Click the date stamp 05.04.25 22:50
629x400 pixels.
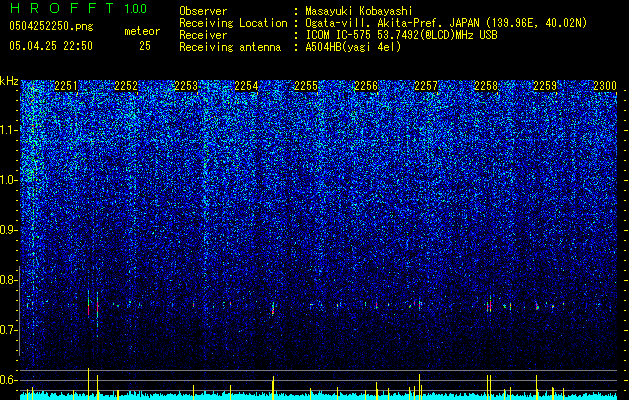pyautogui.click(x=51, y=46)
